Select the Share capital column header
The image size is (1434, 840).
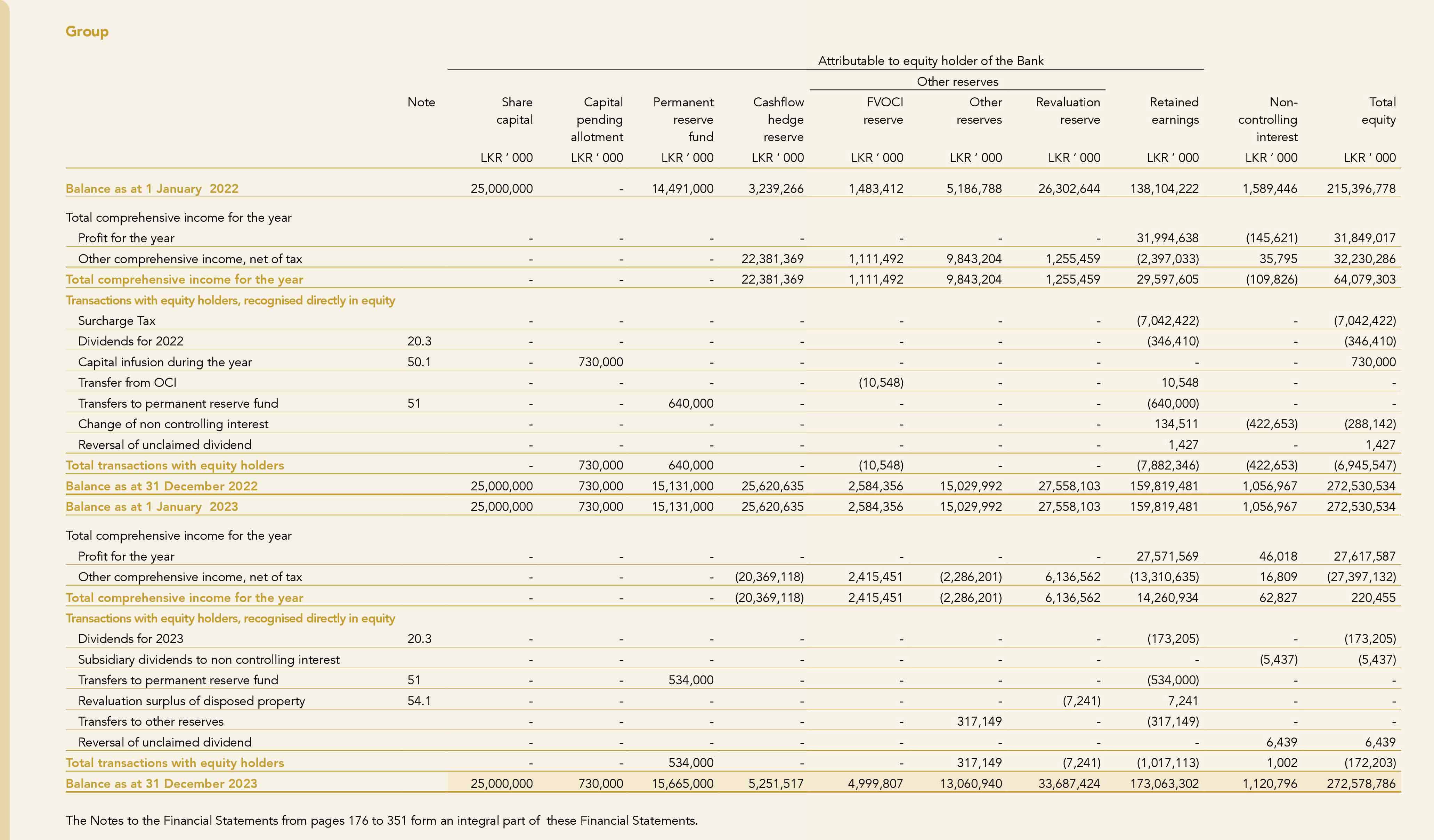[515, 111]
